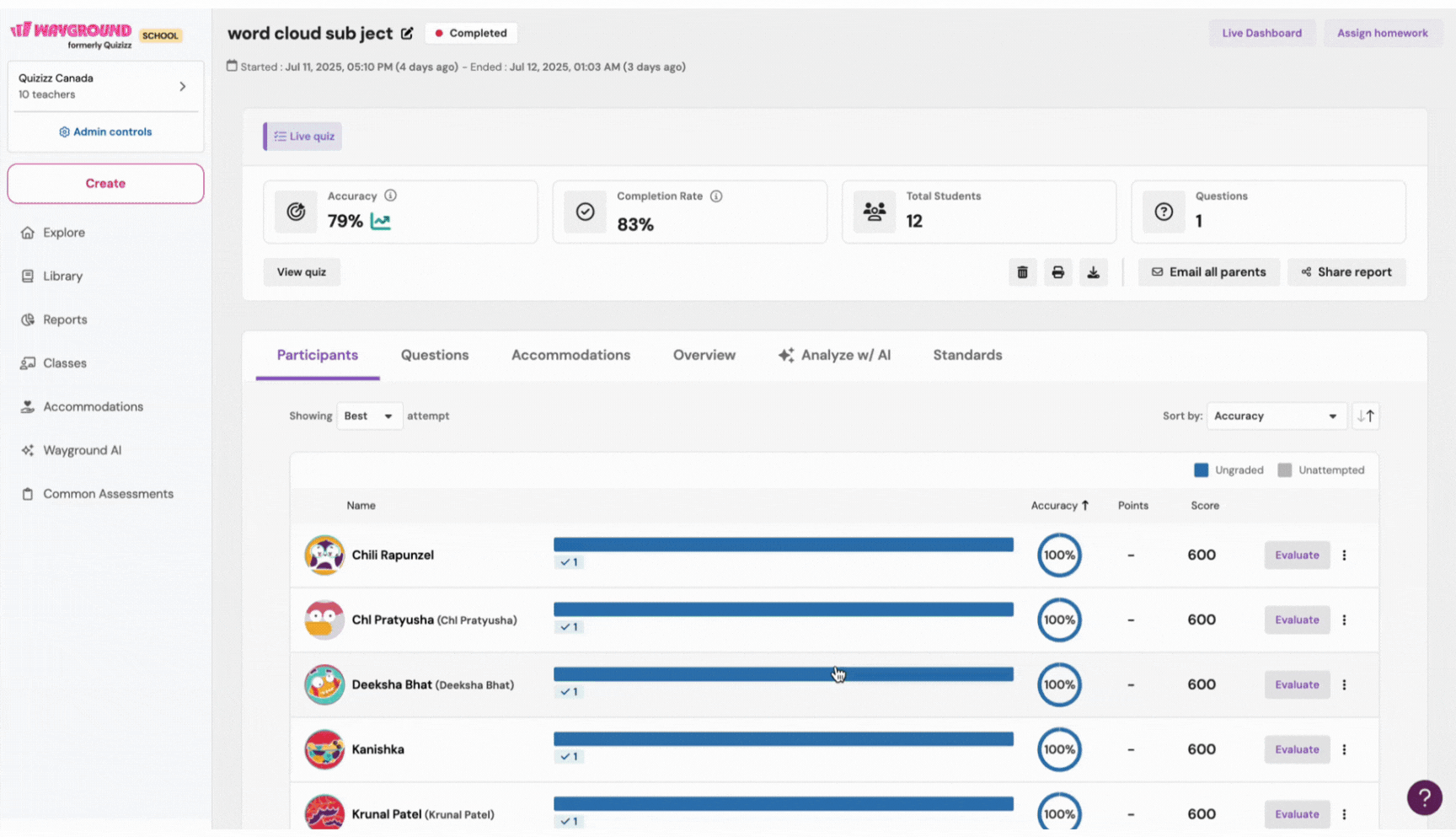Show Completion Rate info icon

[x=716, y=196]
